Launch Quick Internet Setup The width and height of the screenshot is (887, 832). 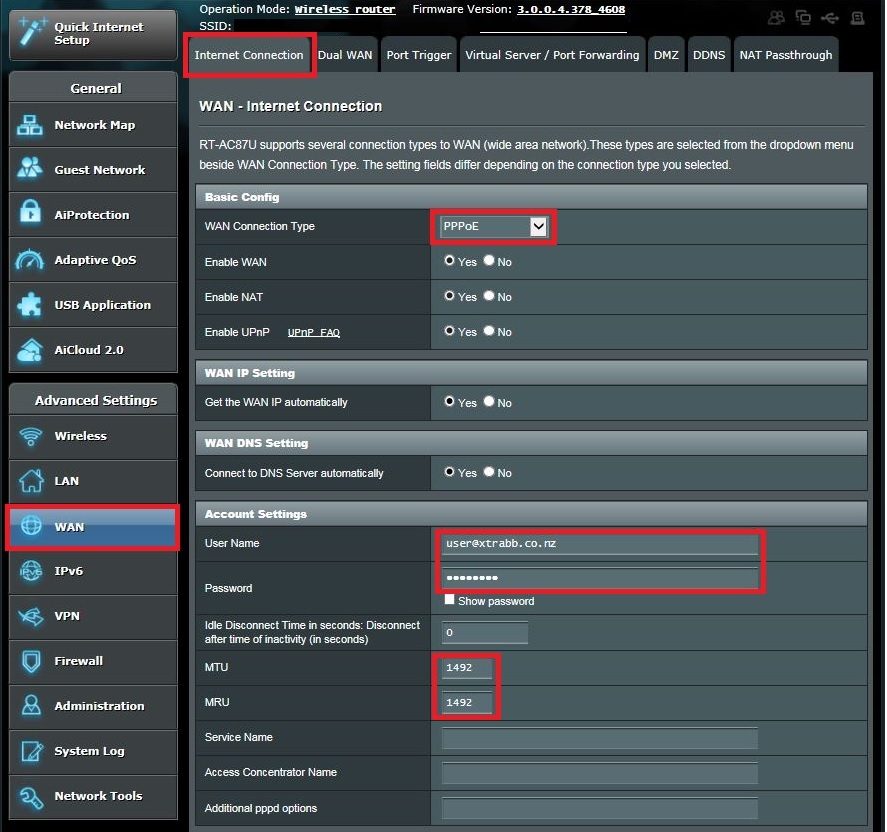(x=92, y=34)
